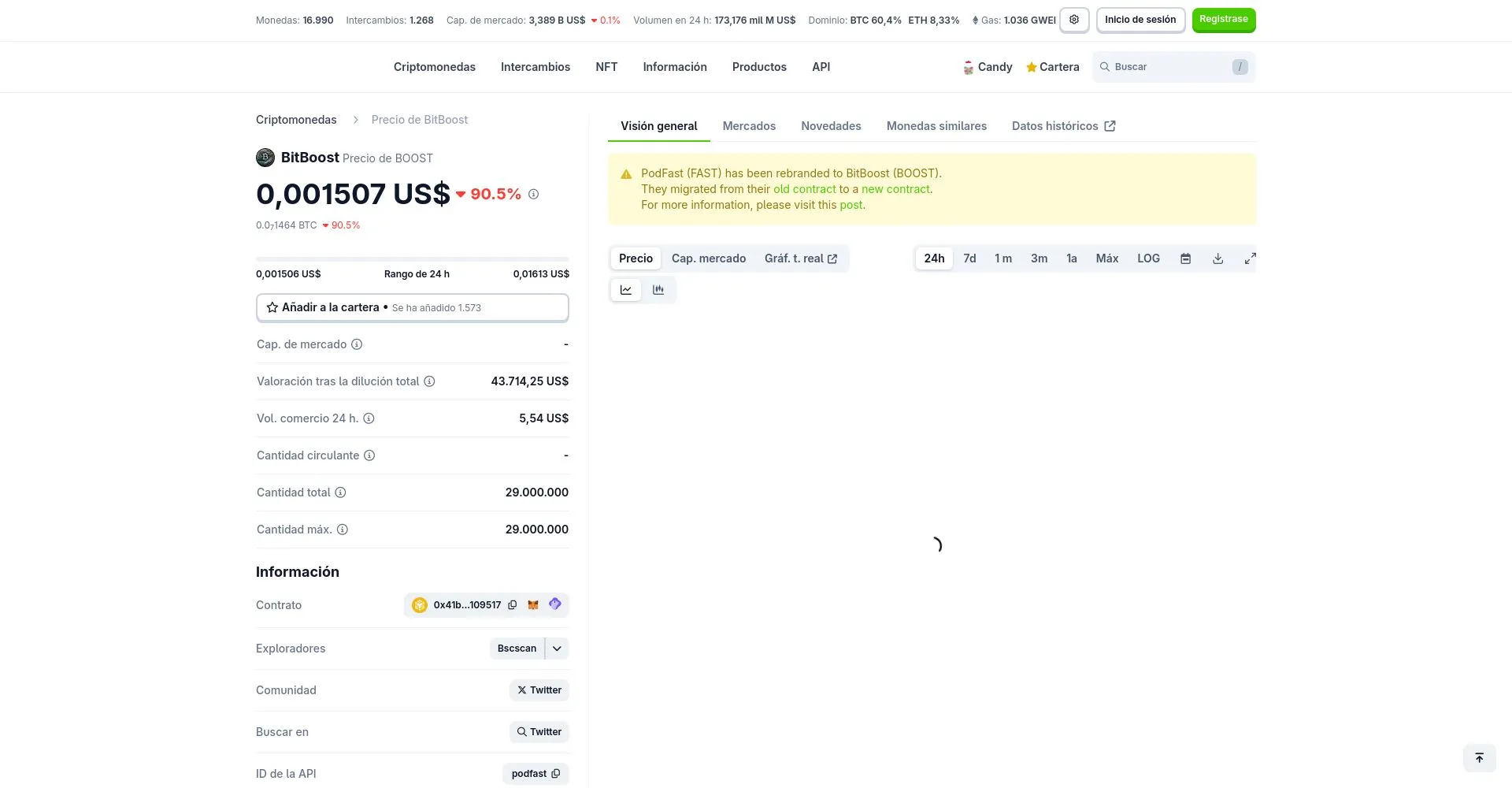1512x788 pixels.
Task: Click the green Registrarse button
Action: 1224,20
